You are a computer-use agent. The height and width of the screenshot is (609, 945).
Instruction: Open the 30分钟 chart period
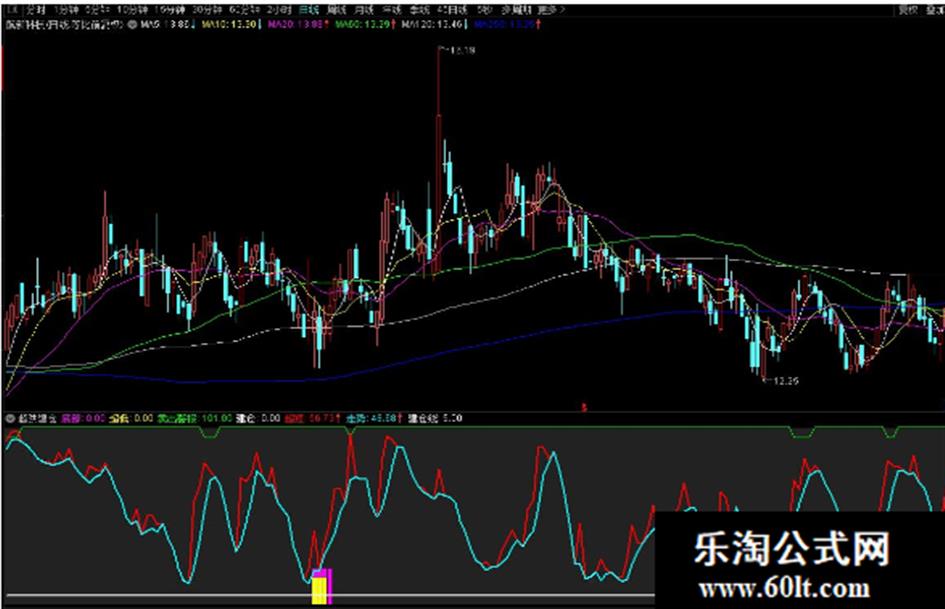coord(207,10)
